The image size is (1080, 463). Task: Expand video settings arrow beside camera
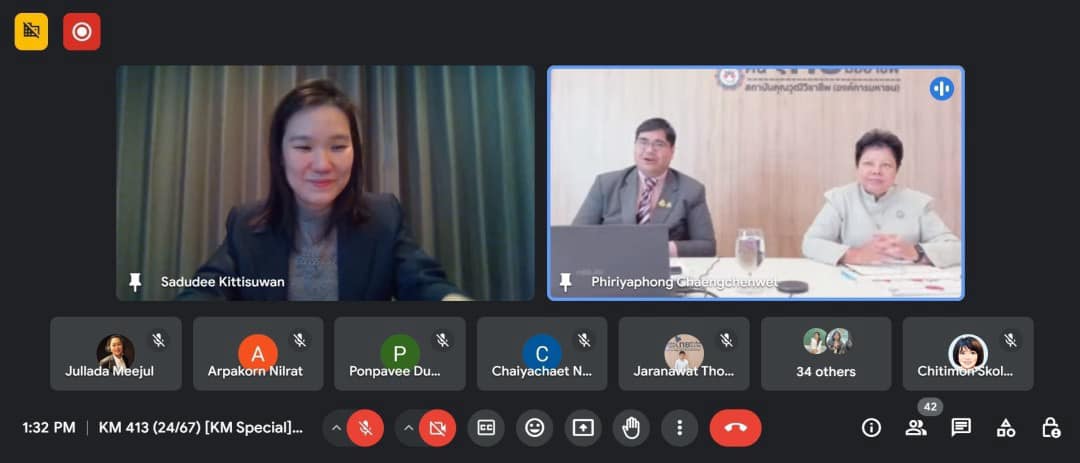coord(408,428)
